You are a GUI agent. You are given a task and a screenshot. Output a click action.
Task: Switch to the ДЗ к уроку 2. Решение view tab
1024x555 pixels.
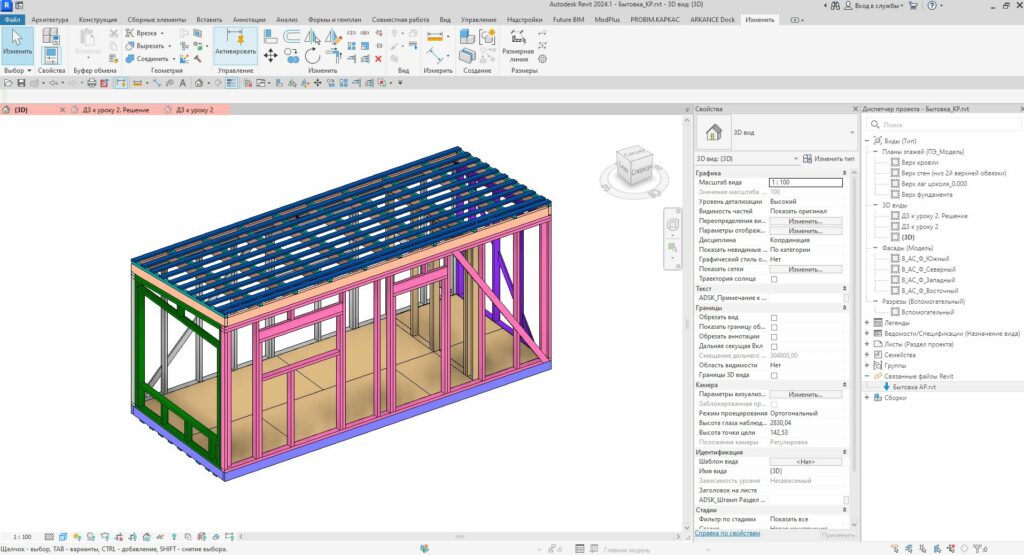tap(115, 109)
